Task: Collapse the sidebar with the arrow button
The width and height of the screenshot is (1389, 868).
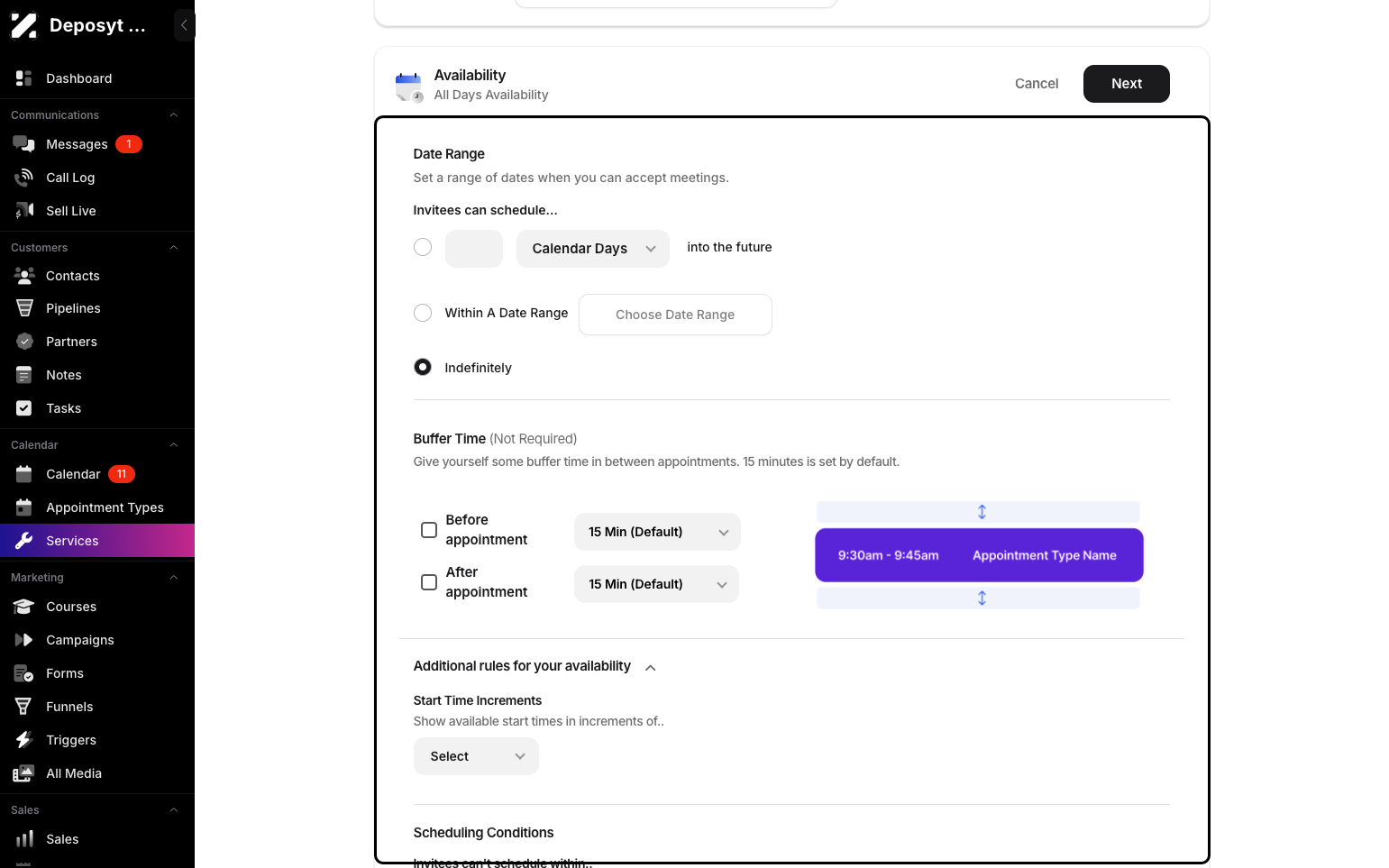Action: click(x=184, y=25)
